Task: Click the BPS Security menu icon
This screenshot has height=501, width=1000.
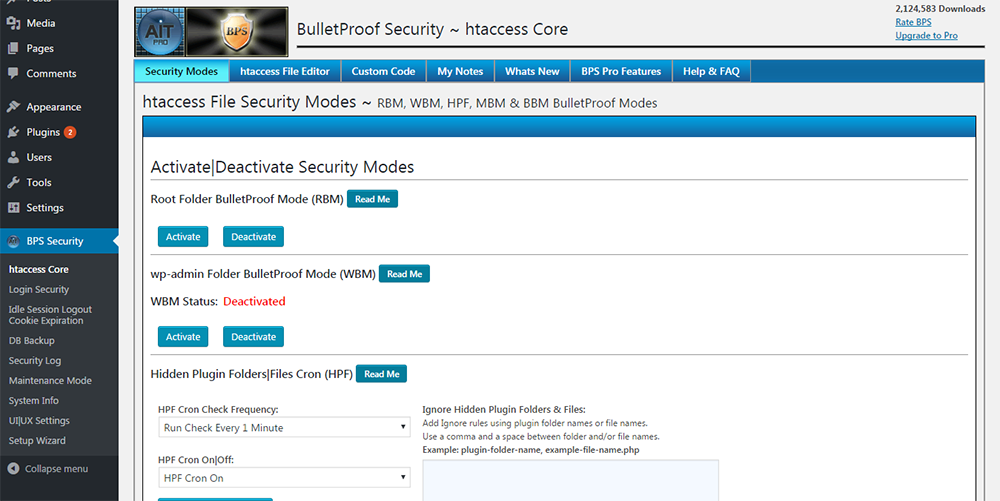Action: point(13,241)
